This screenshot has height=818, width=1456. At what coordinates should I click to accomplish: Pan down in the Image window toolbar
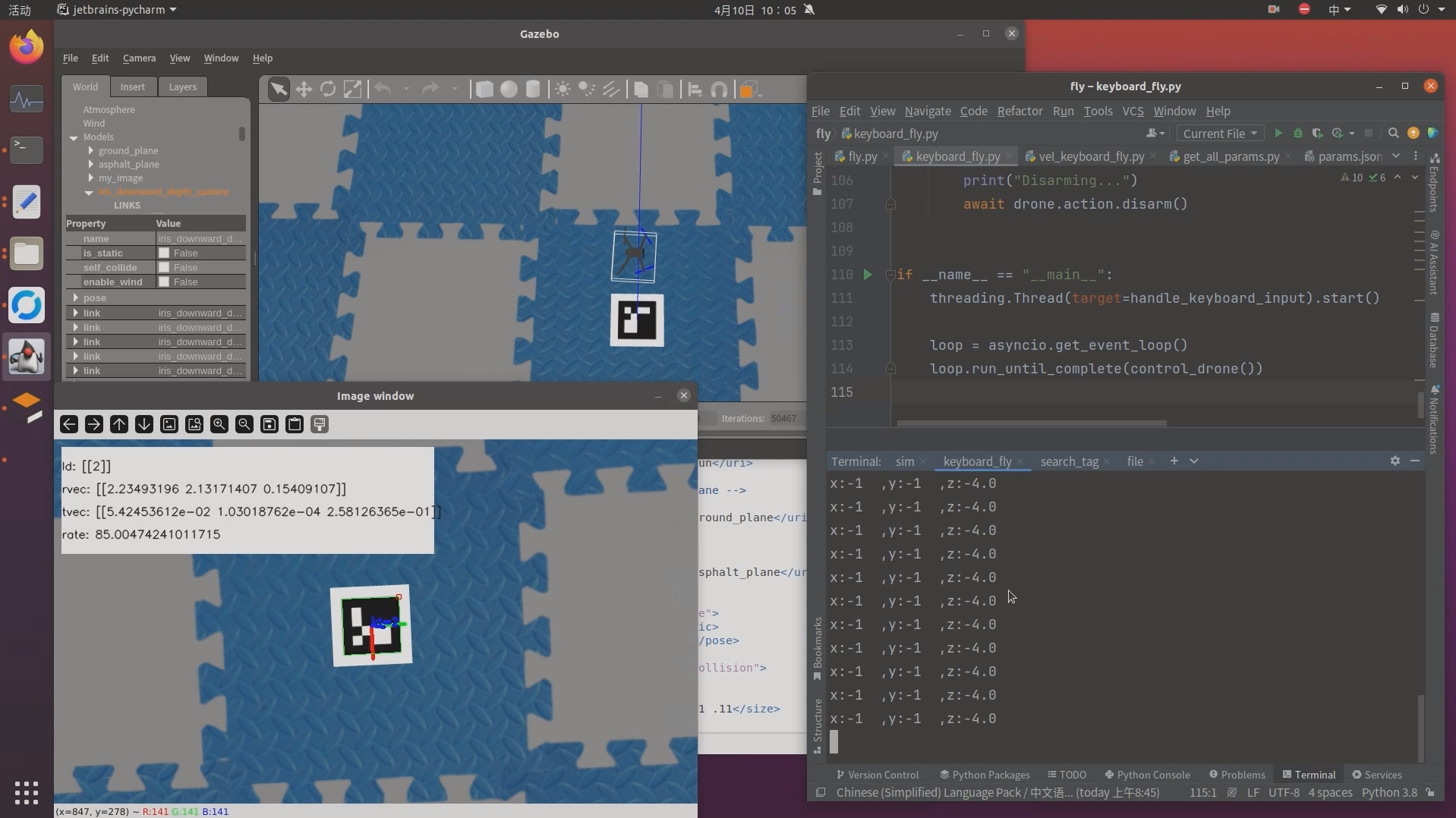(144, 424)
